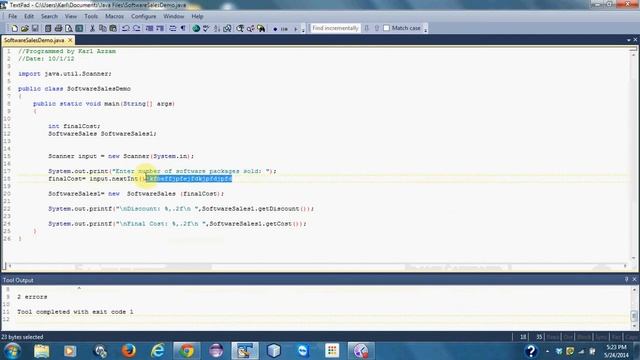Open the Window menu

173,16
